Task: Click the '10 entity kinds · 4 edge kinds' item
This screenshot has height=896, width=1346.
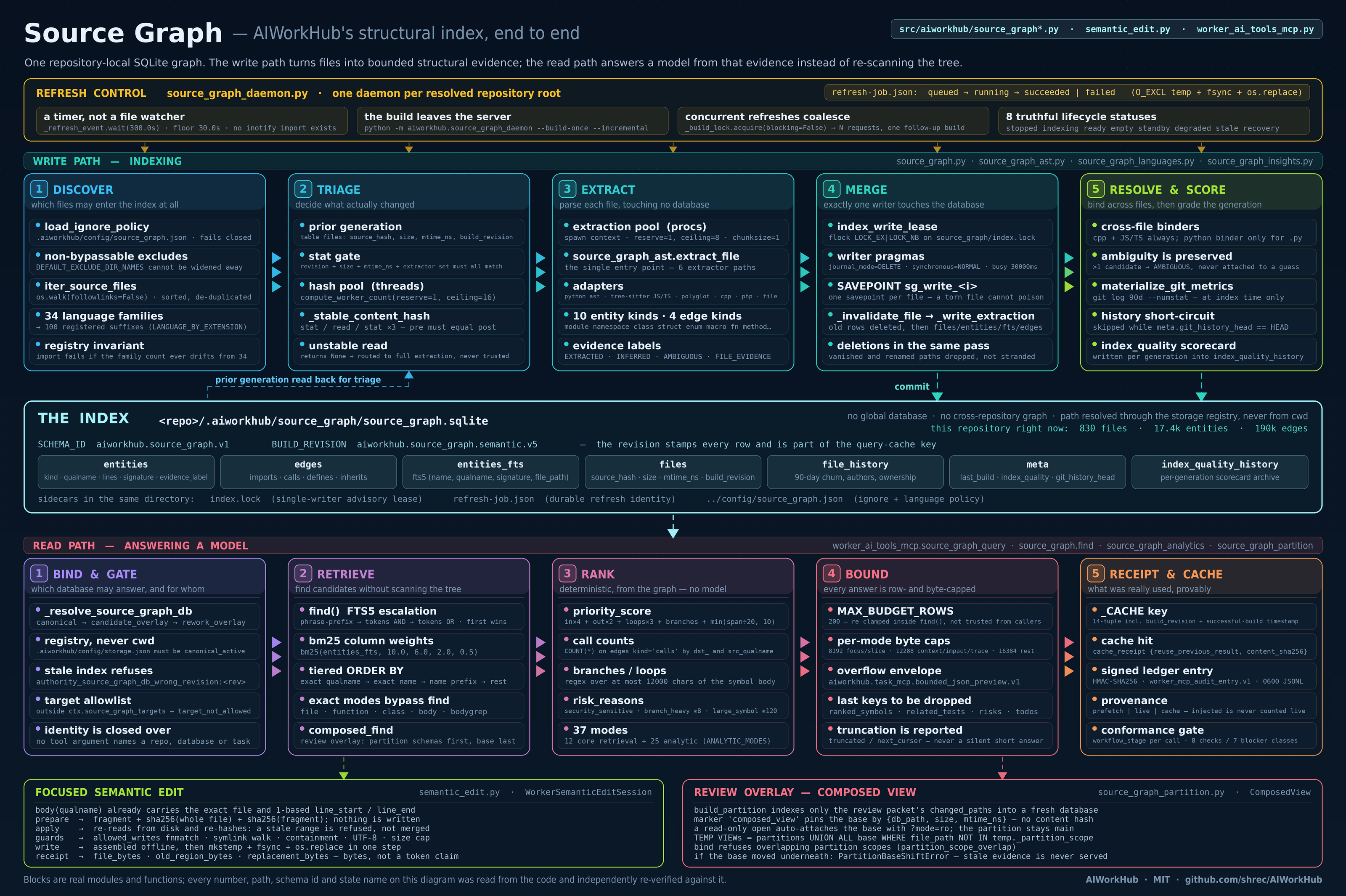Action: pyautogui.click(x=673, y=321)
